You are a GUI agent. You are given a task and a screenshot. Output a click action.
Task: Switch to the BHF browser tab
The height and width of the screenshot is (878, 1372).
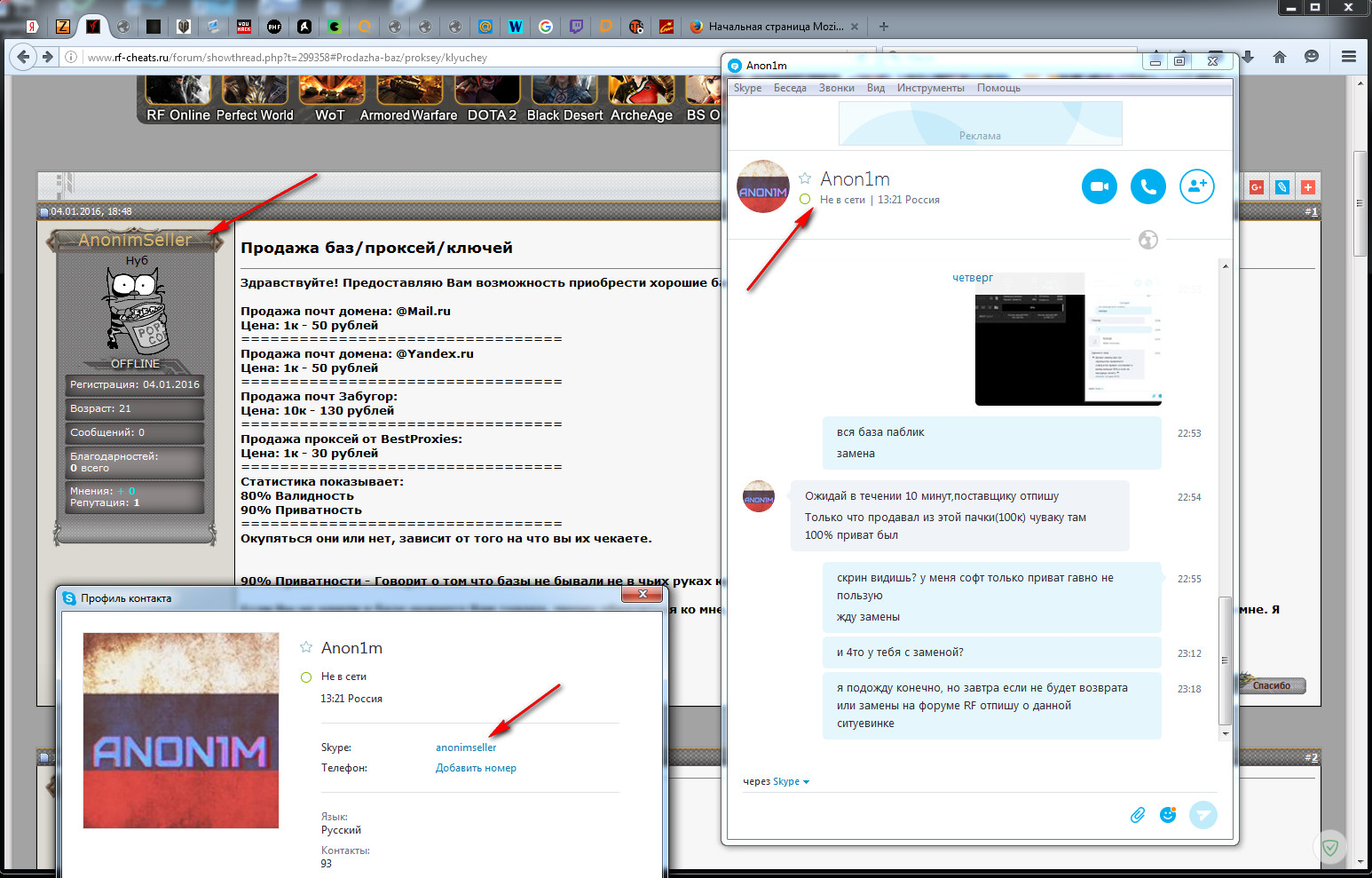pos(274,27)
